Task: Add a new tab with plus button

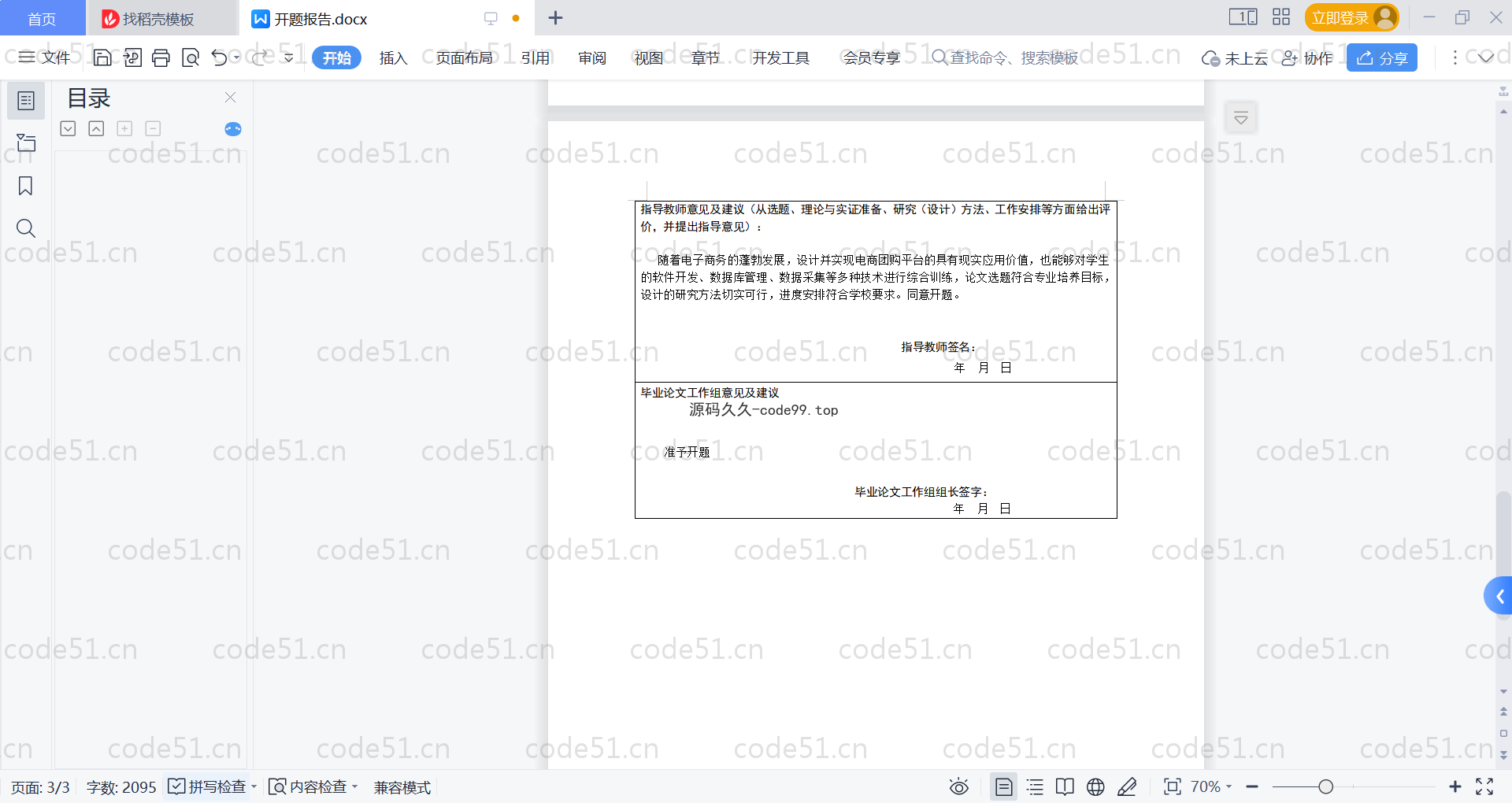Action: (x=555, y=17)
